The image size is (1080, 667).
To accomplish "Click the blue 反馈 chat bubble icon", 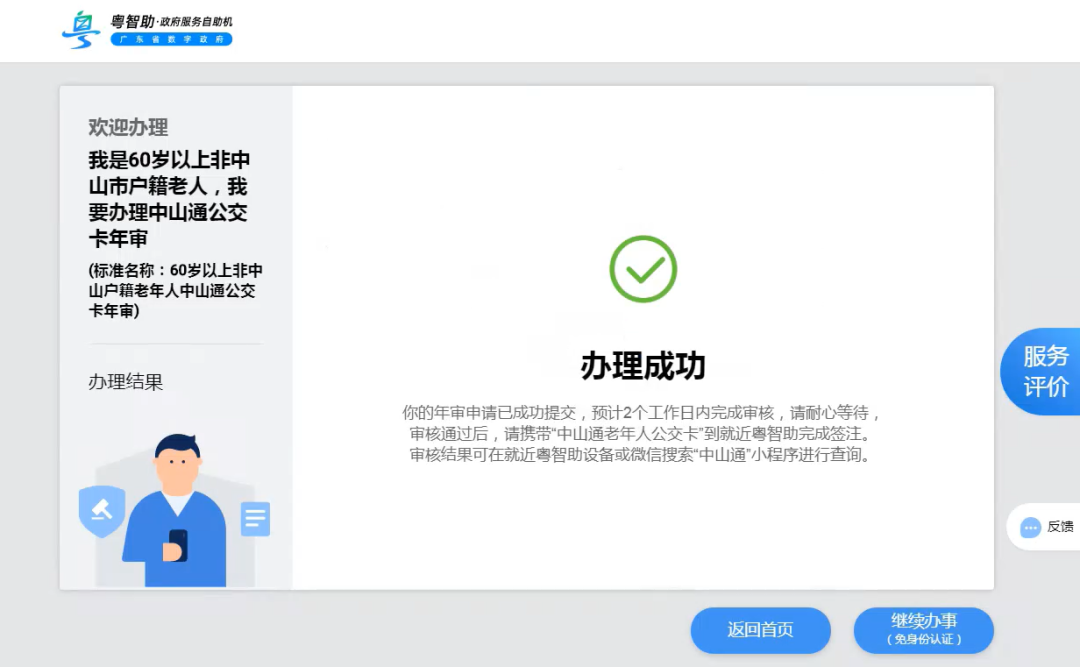I will [1029, 527].
